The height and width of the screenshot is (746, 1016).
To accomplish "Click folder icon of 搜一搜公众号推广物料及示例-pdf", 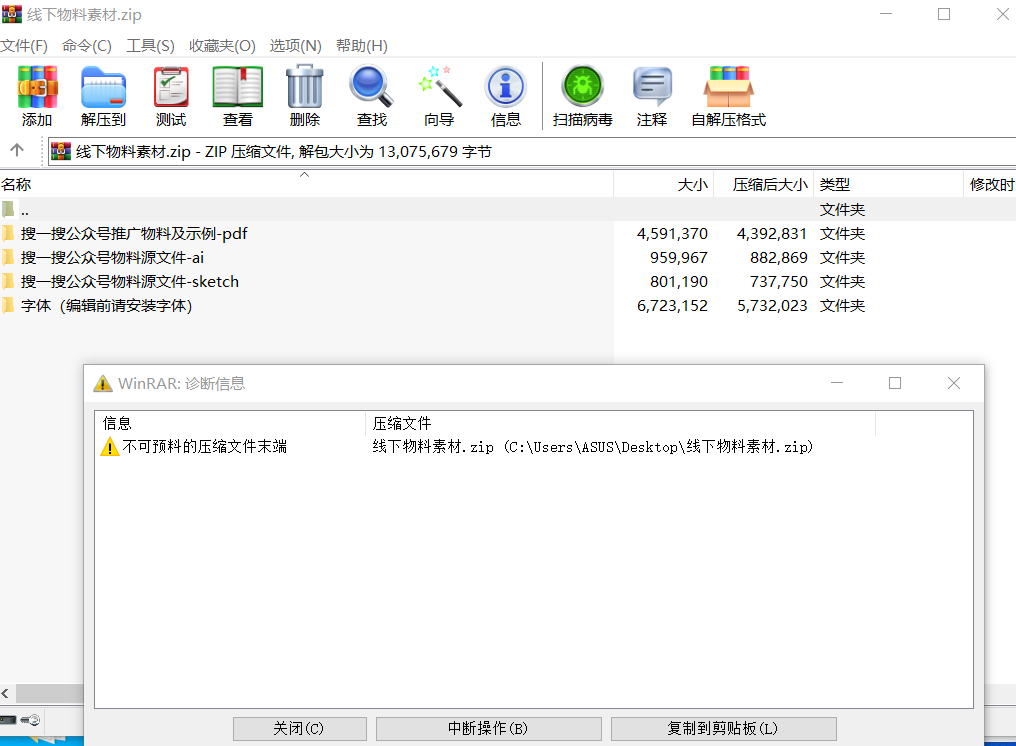I will point(8,233).
